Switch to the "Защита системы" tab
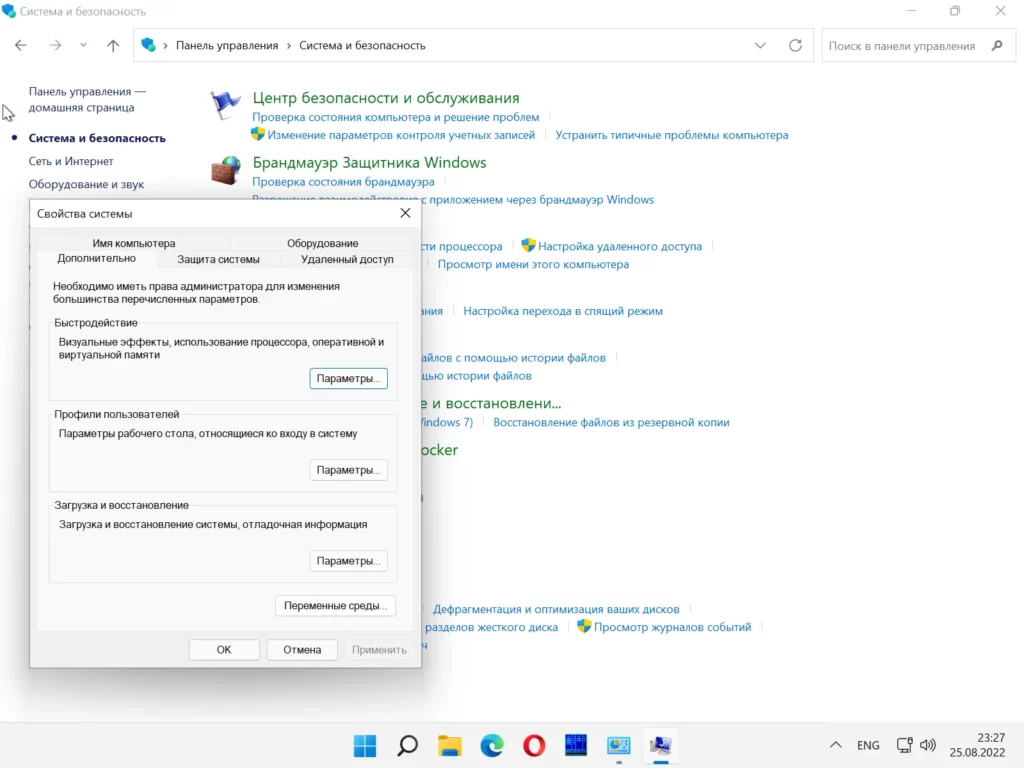The image size is (1024, 768). (x=218, y=259)
